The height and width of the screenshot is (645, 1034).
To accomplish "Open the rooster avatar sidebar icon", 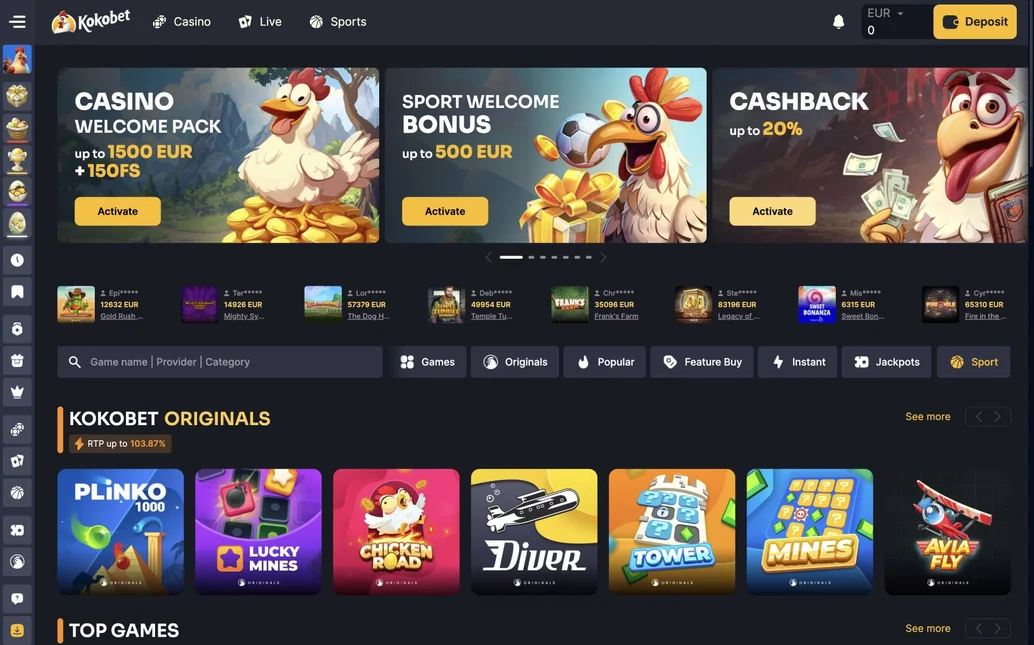I will [17, 60].
